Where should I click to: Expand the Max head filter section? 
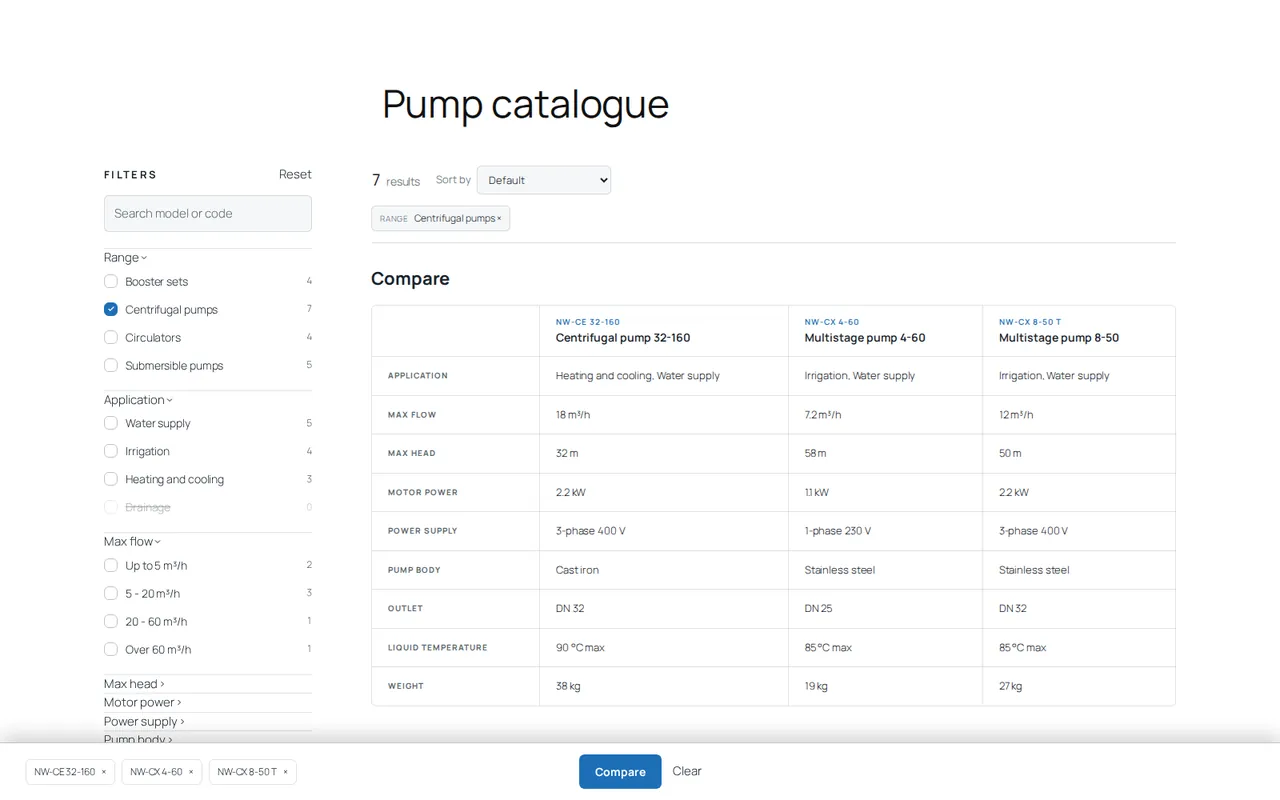click(134, 684)
